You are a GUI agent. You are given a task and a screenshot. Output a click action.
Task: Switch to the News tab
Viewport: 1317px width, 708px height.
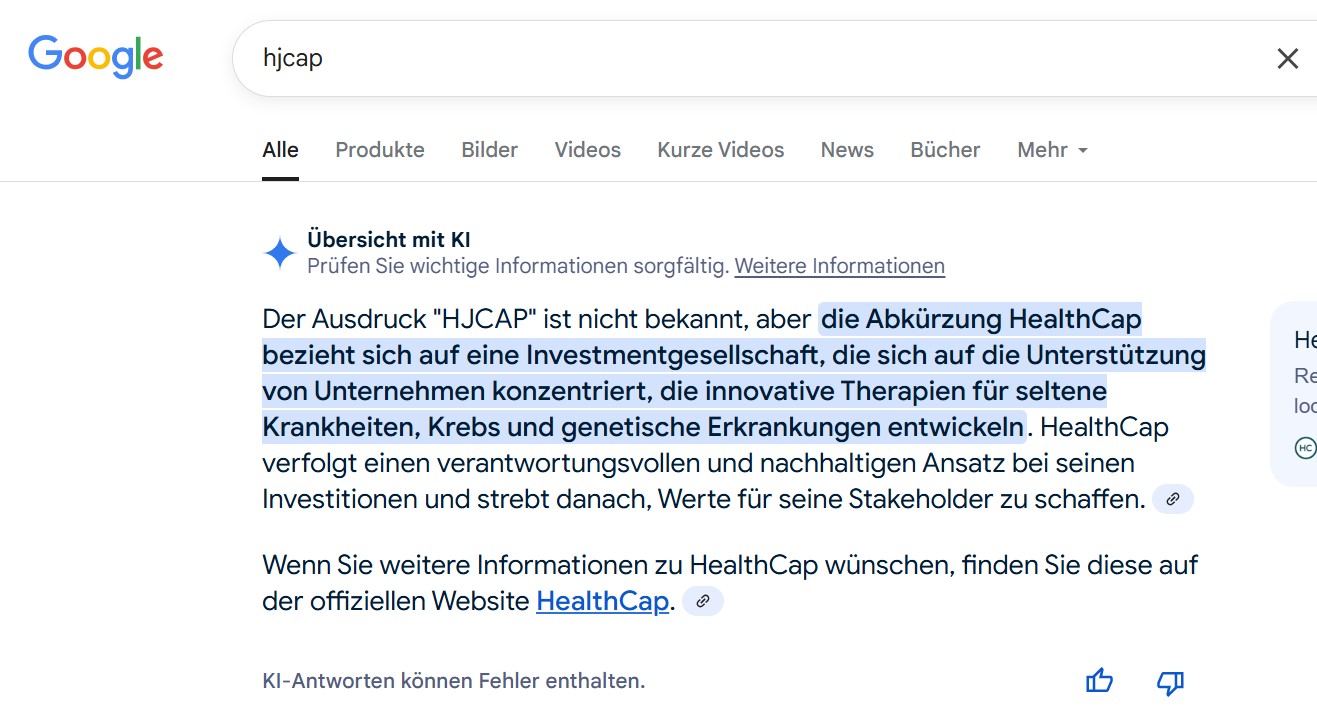847,150
